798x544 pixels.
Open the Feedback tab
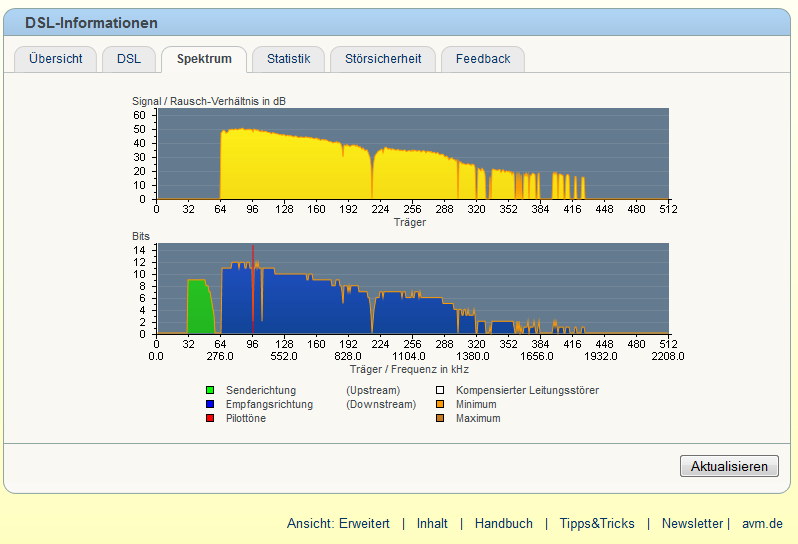point(483,59)
